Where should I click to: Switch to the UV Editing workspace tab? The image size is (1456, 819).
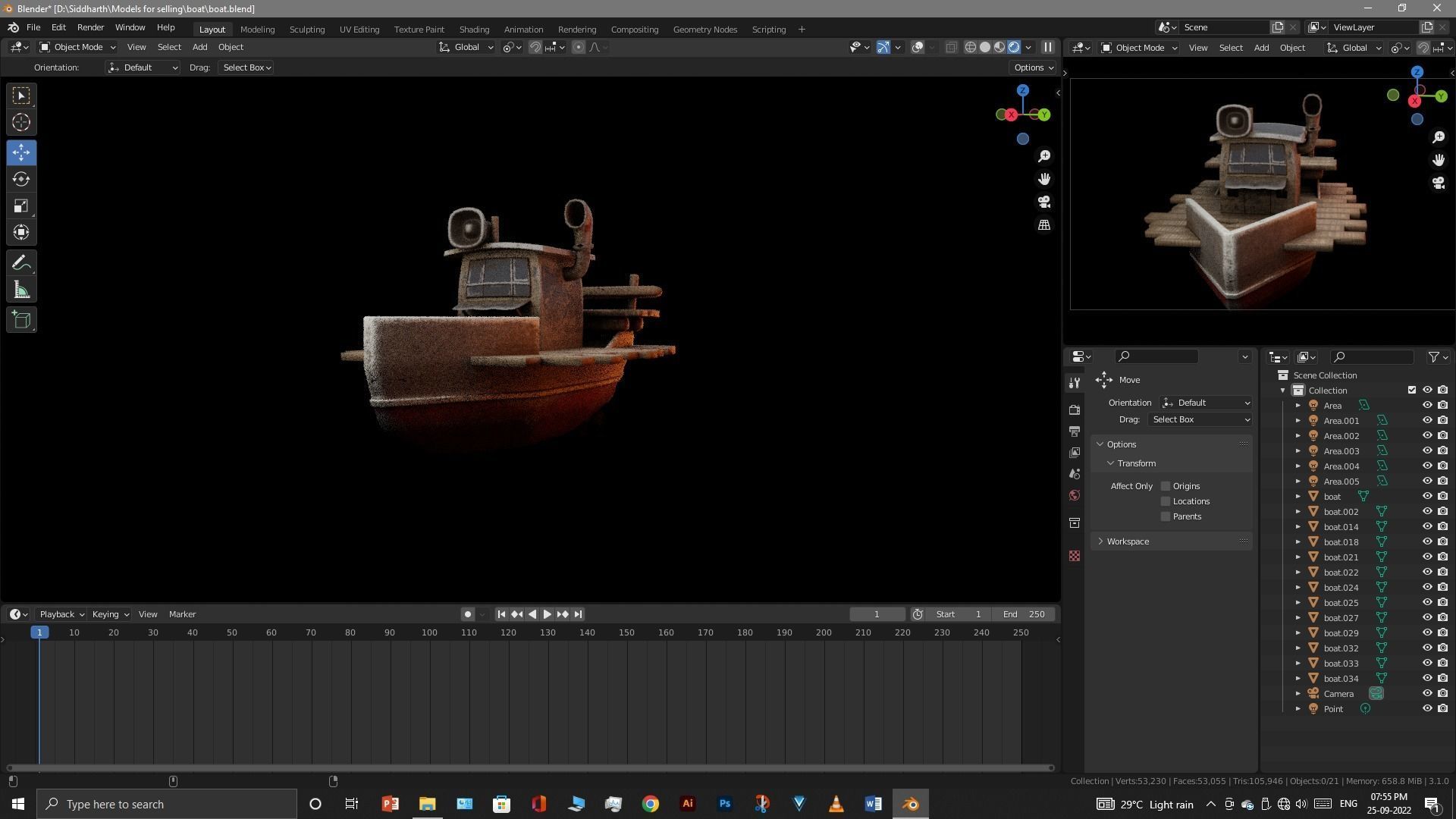click(x=359, y=29)
